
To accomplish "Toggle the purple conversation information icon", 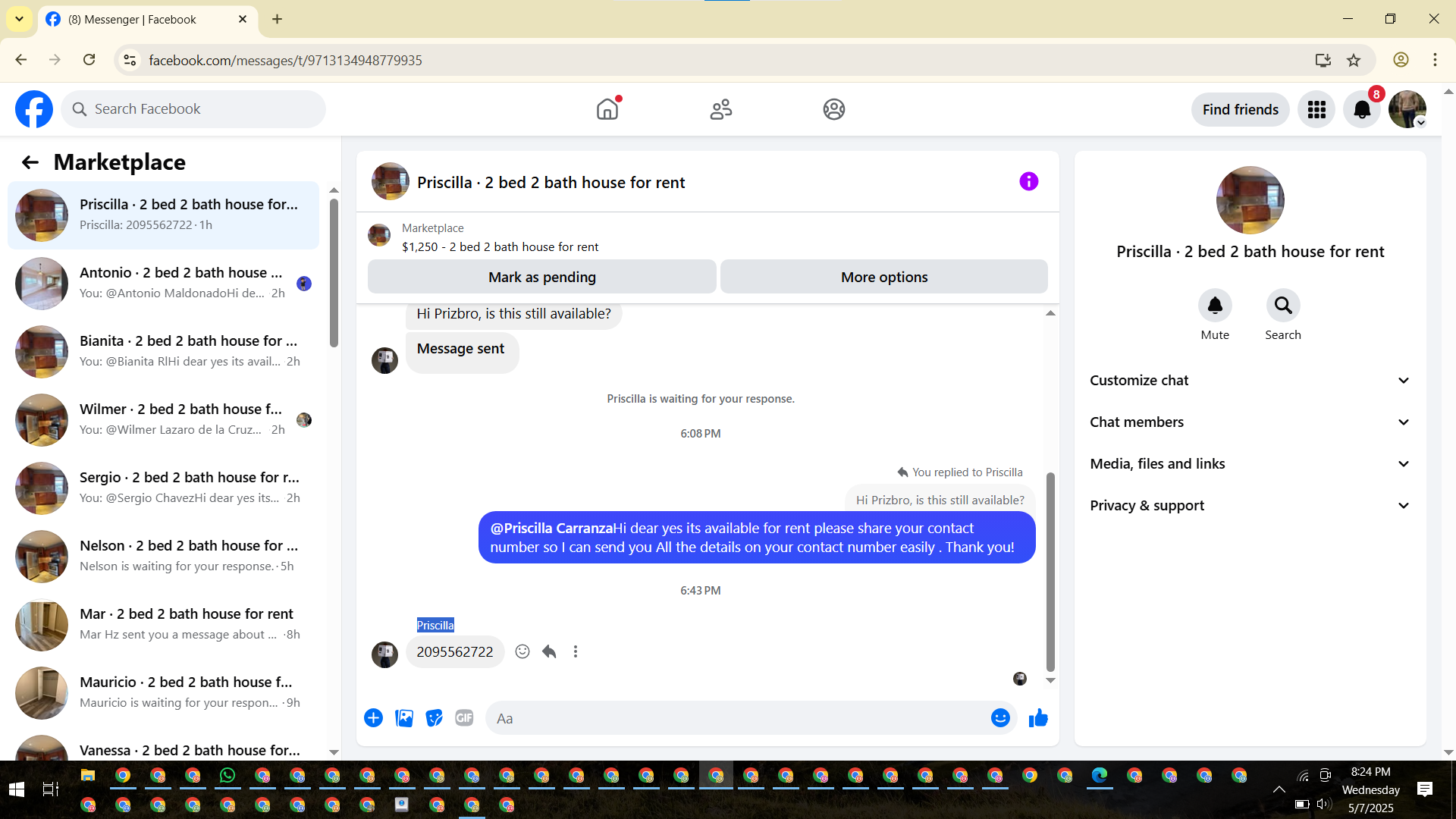I will pos(1028,182).
